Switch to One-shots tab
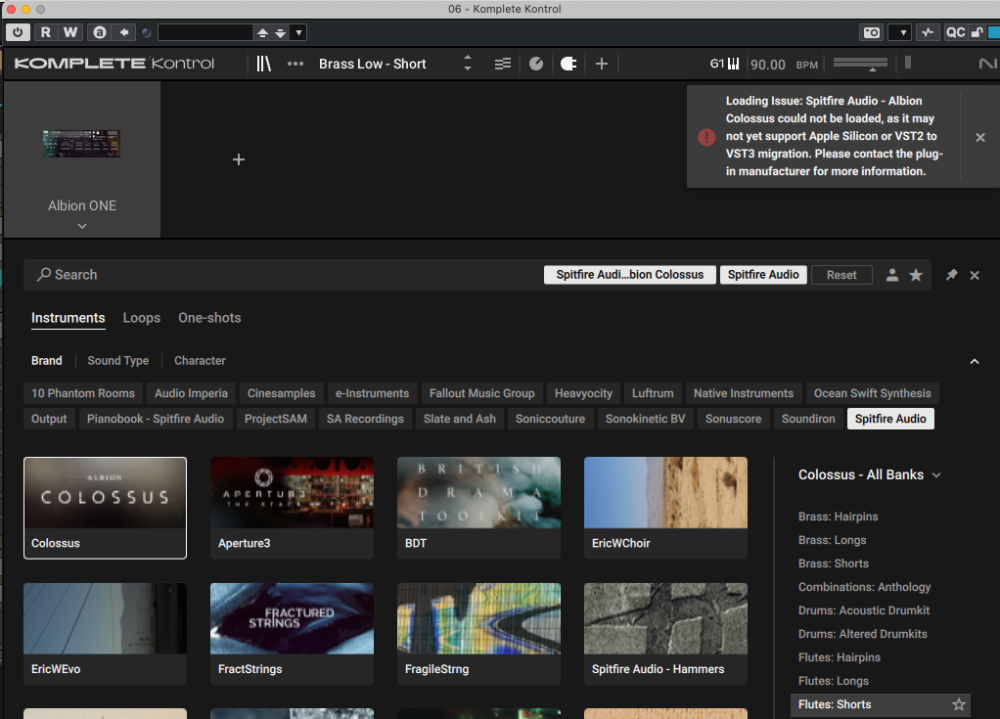Image resolution: width=1000 pixels, height=719 pixels. (x=209, y=318)
